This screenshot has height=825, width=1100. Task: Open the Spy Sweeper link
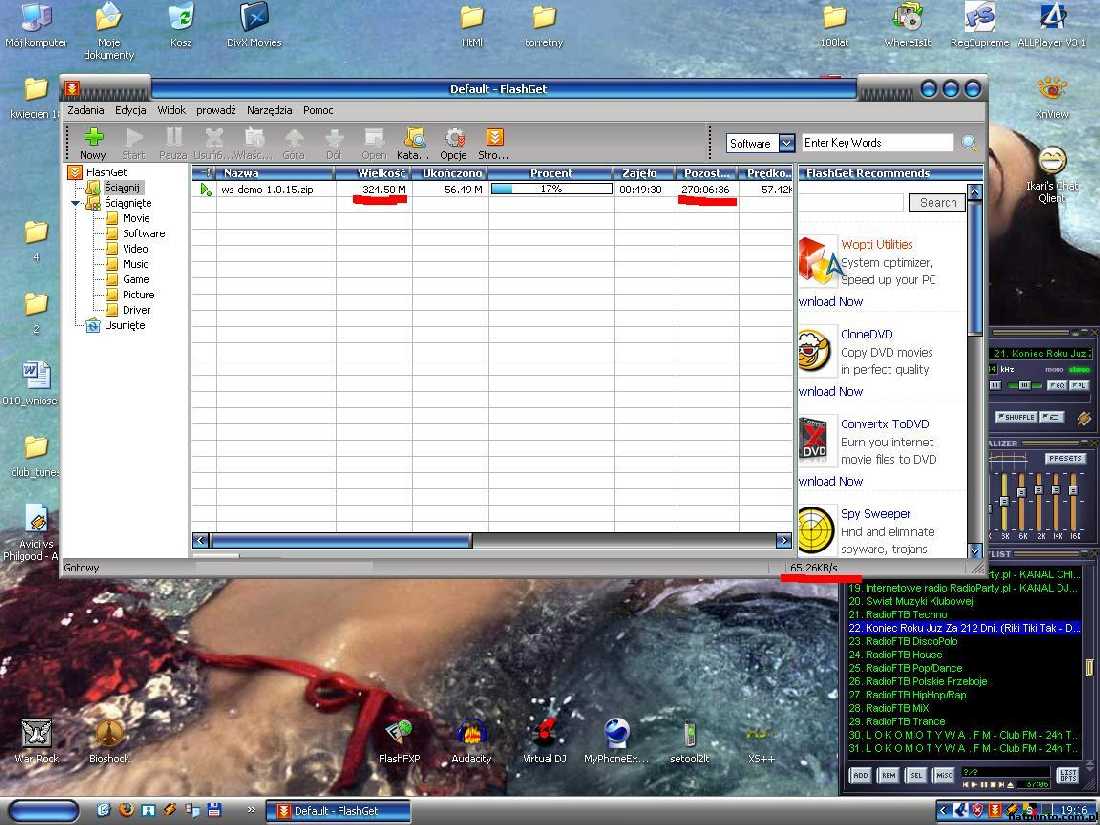coord(876,514)
